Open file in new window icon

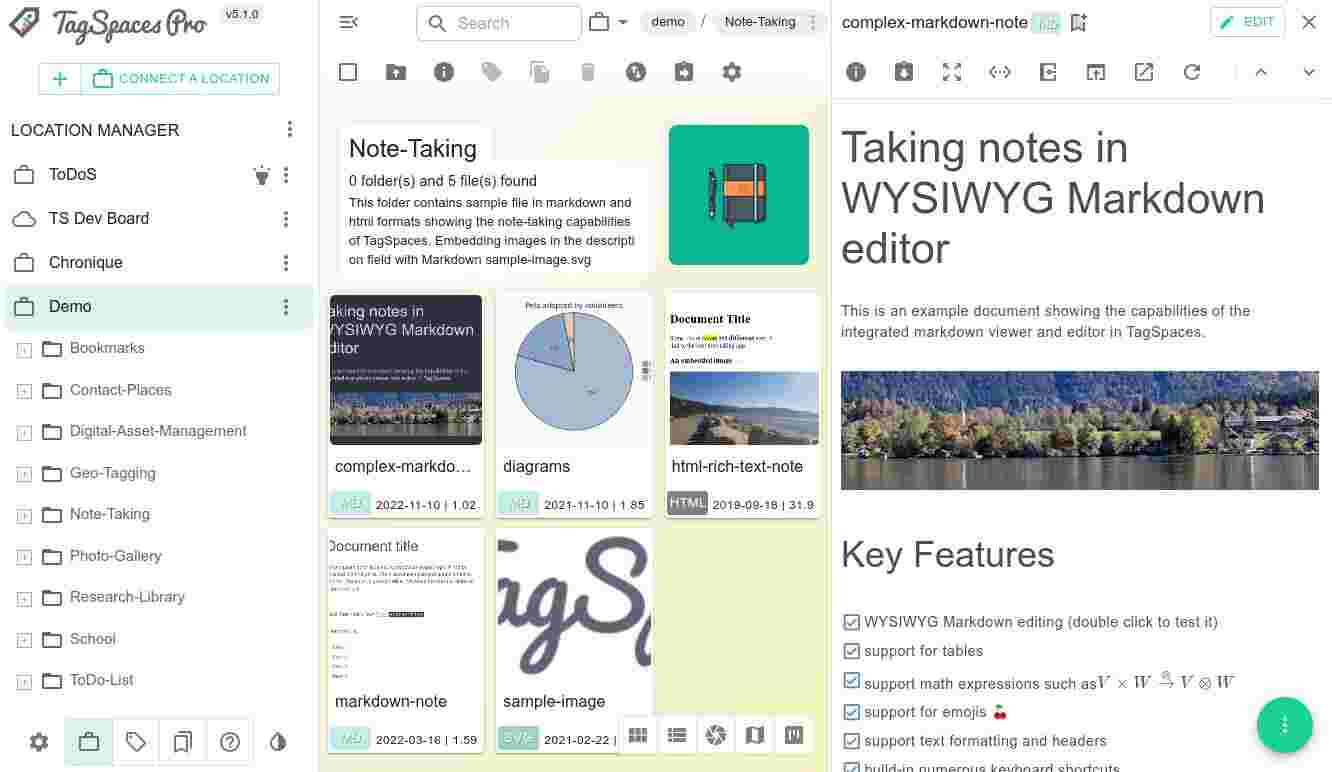point(1144,72)
